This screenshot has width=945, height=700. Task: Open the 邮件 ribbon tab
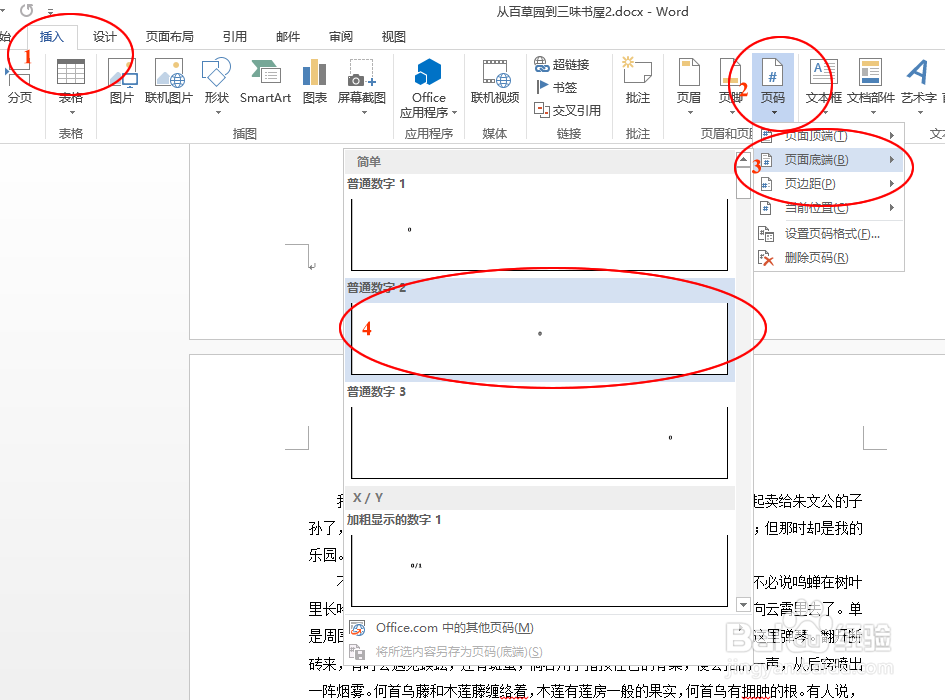[x=287, y=36]
